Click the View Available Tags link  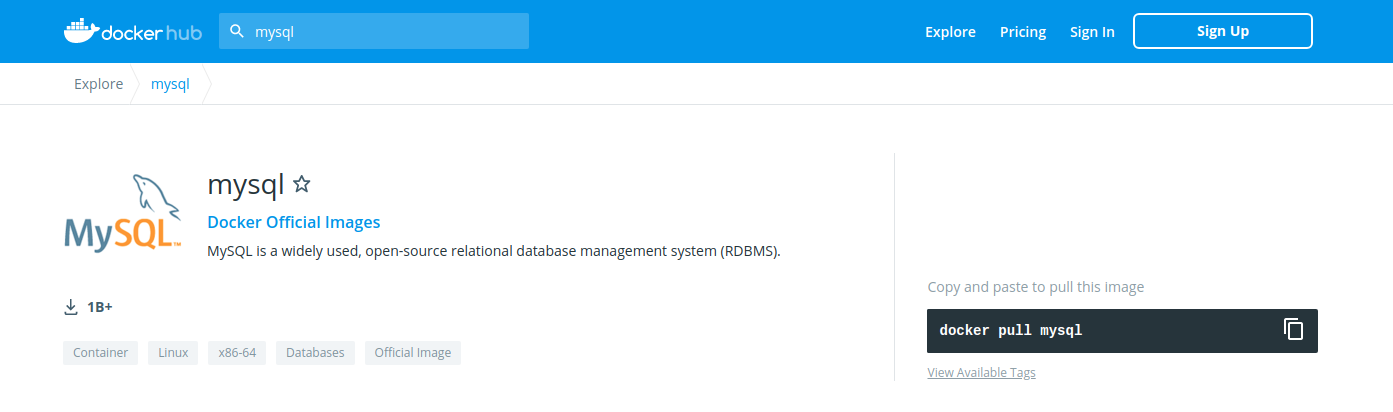tap(981, 373)
